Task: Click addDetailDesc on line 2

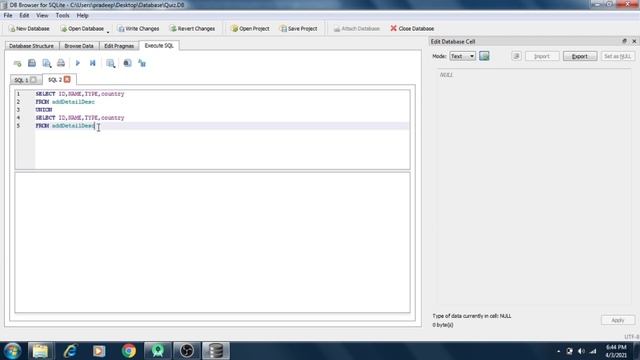Action: point(73,102)
